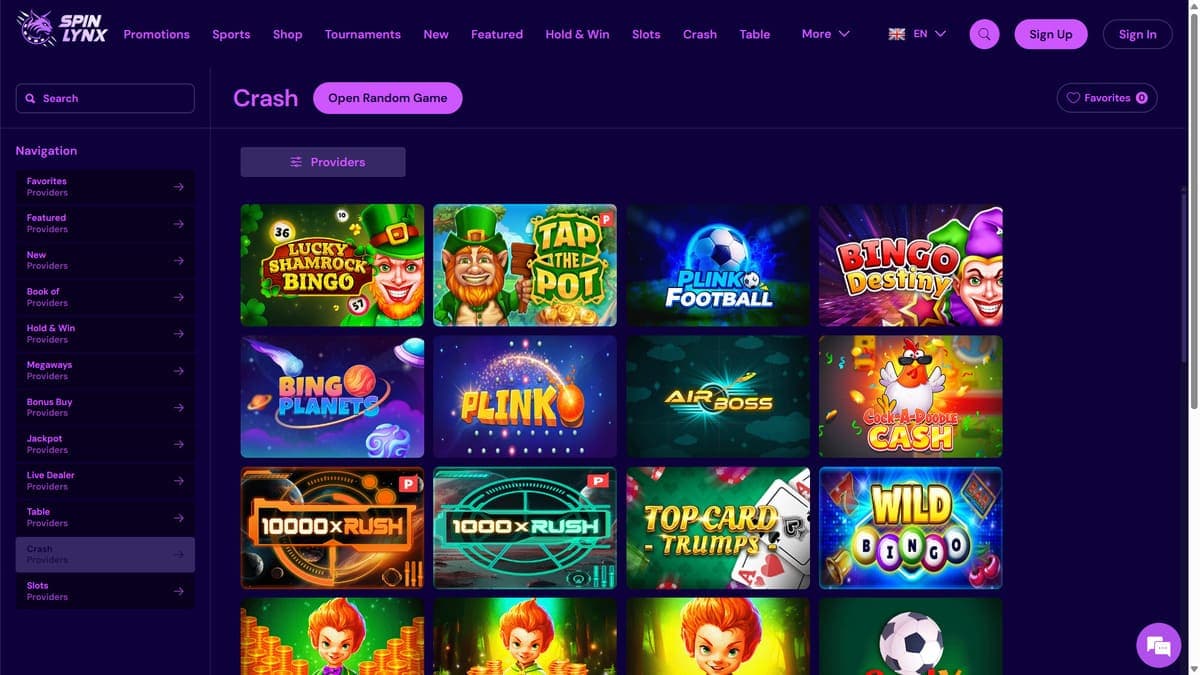The image size is (1200, 675).
Task: Open Top Card Trumps game
Action: 718,528
